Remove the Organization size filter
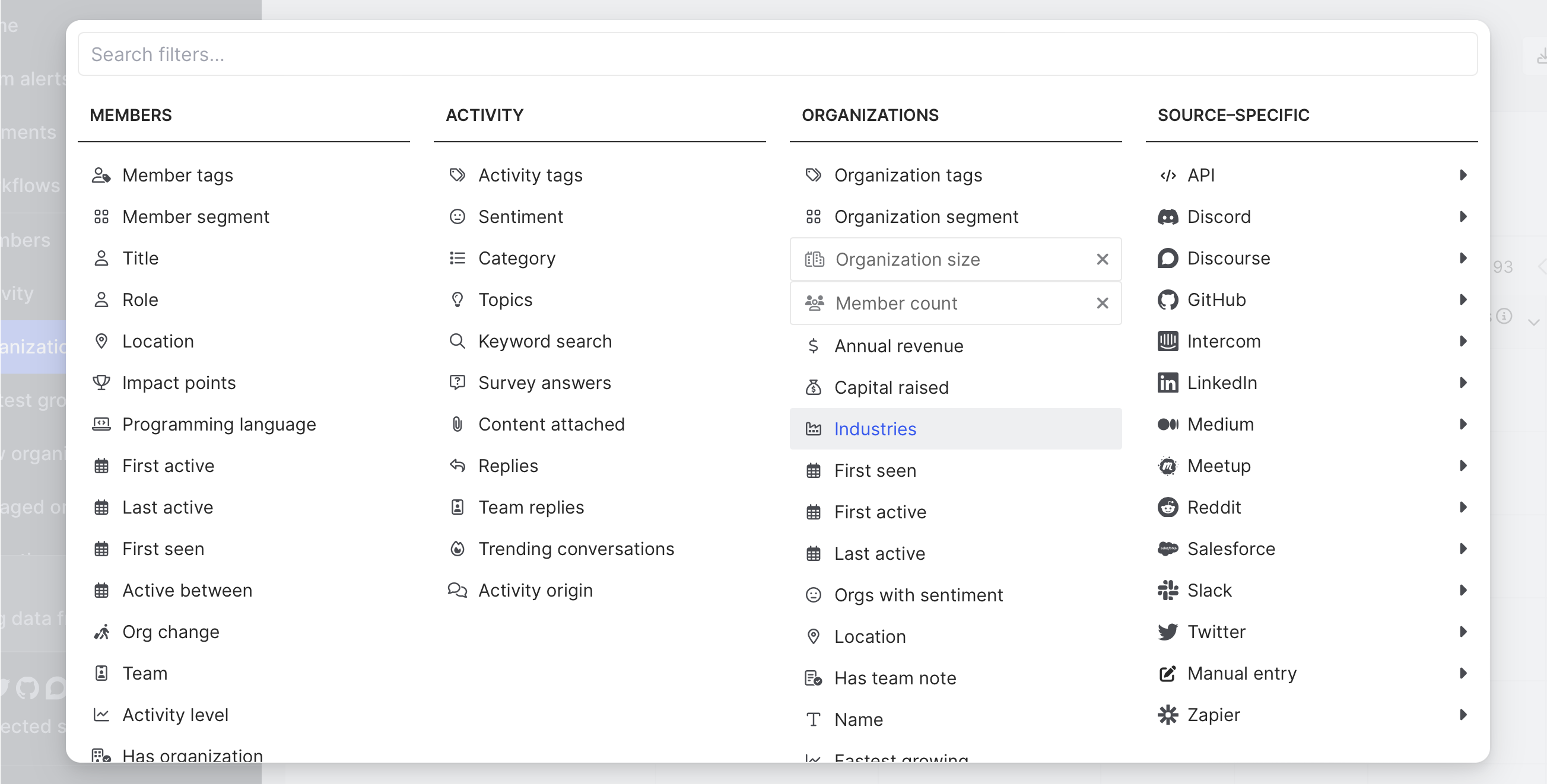 (1102, 259)
